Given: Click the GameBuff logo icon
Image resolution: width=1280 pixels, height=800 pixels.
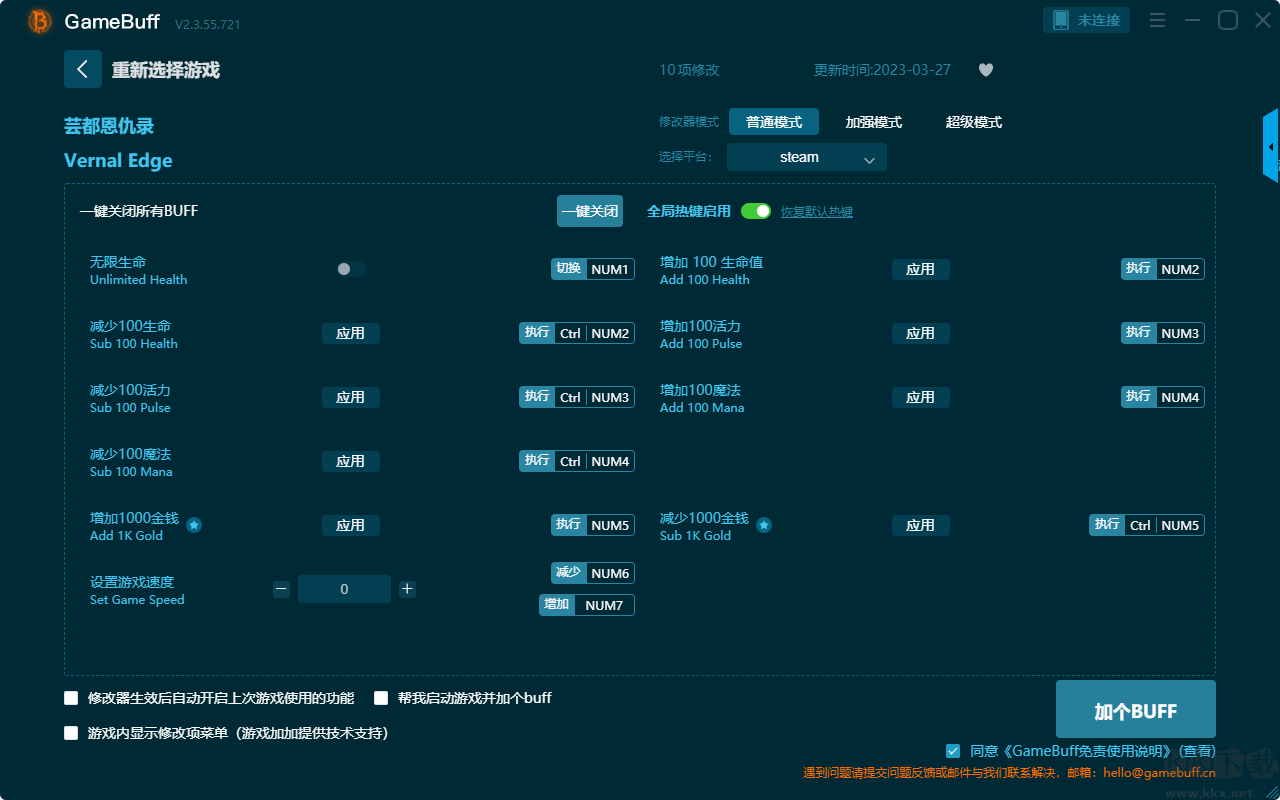Looking at the screenshot, I should click(x=40, y=21).
